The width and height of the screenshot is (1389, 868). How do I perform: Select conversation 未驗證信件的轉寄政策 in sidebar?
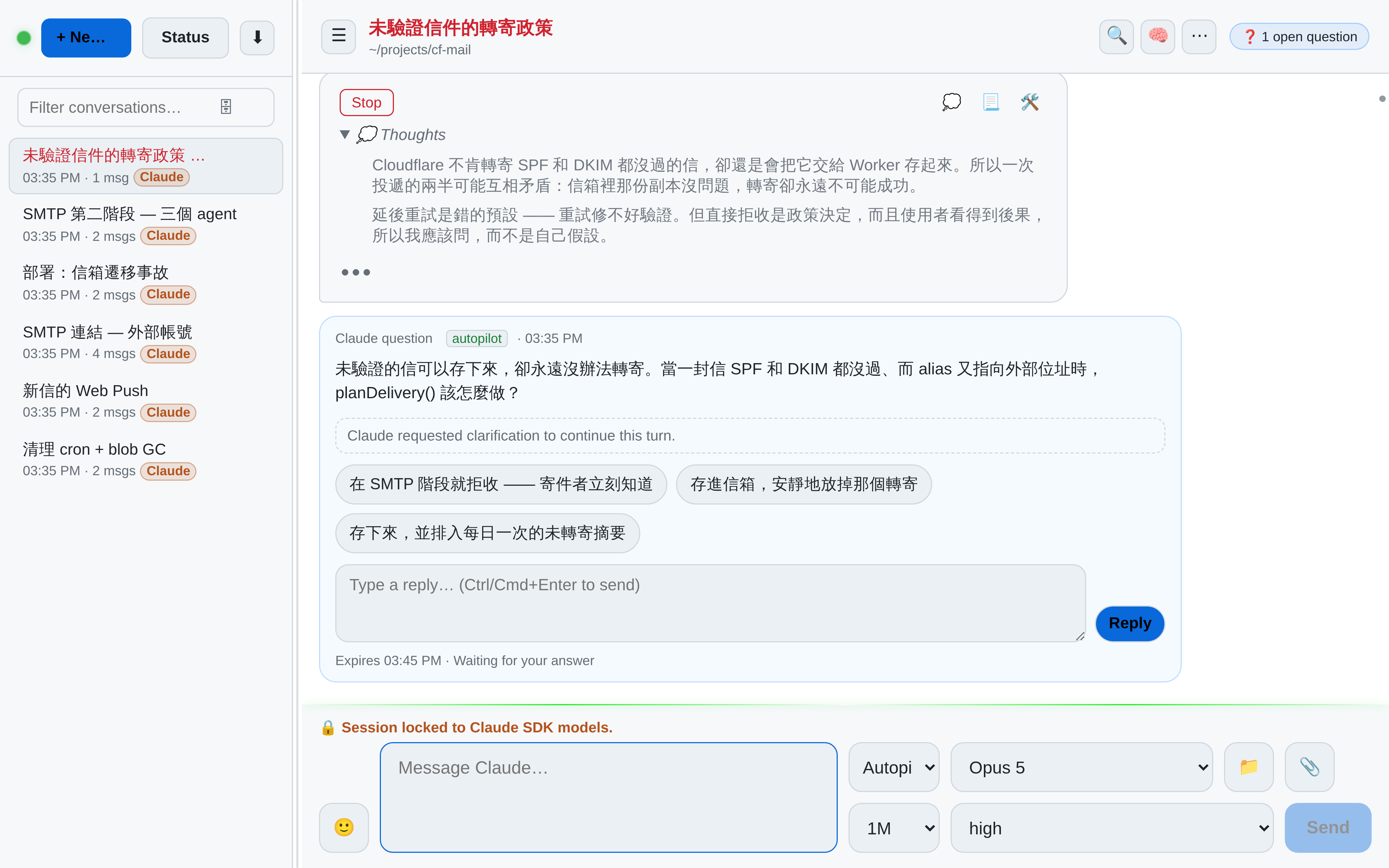tap(146, 166)
